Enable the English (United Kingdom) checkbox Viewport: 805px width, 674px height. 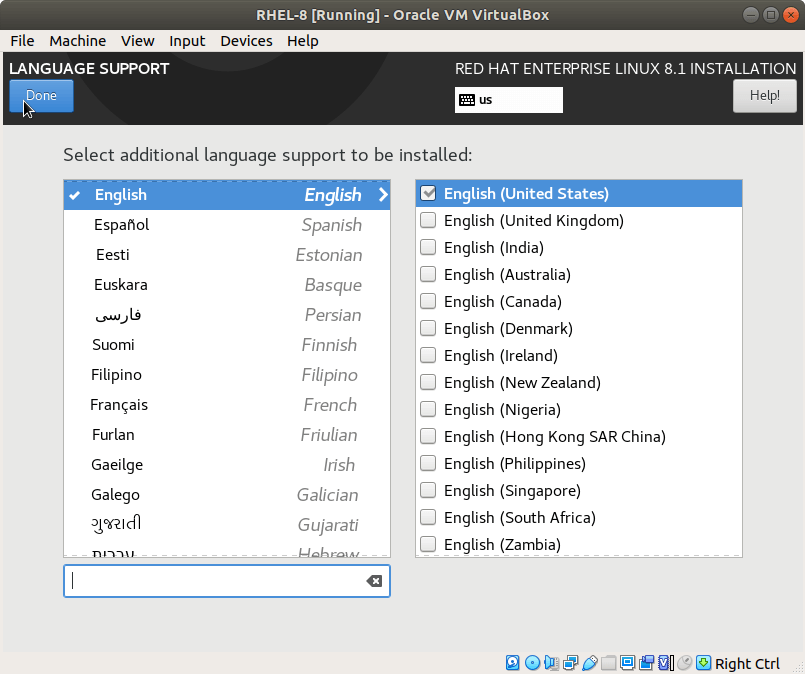tap(429, 221)
